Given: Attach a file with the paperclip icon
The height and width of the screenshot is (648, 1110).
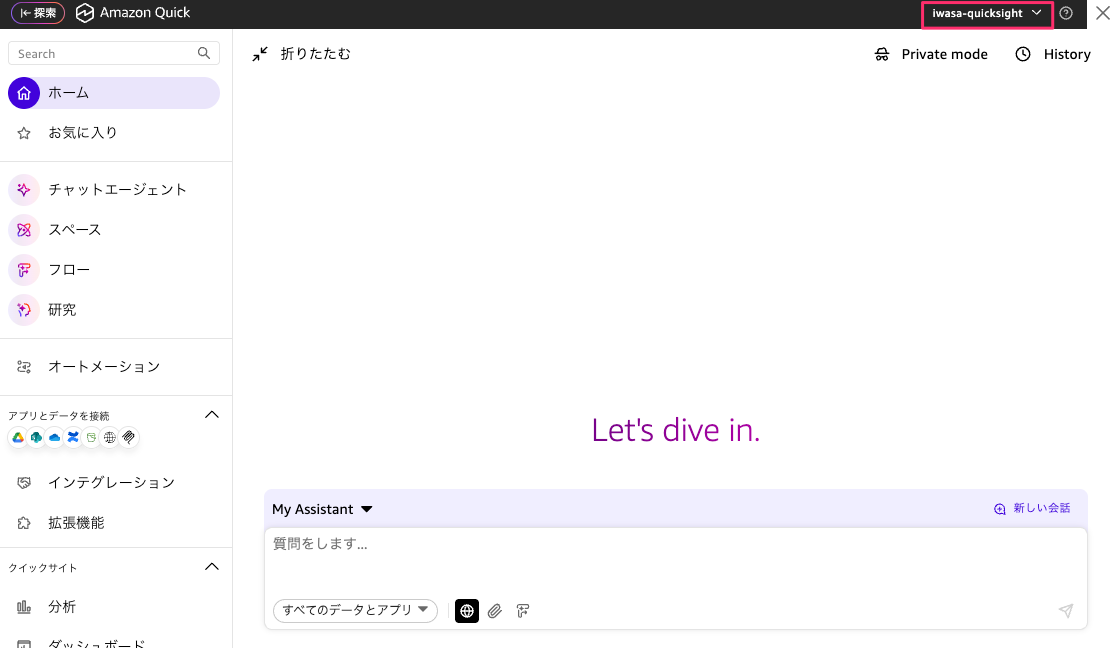Looking at the screenshot, I should pos(495,611).
